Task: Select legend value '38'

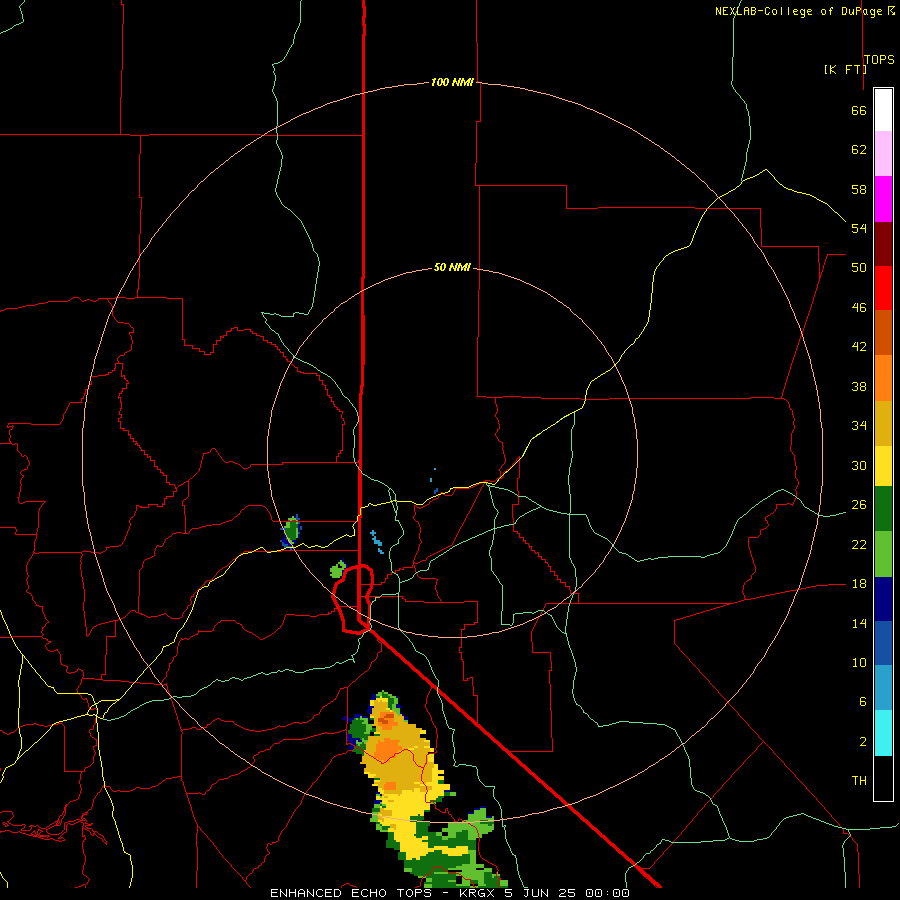Action: pyautogui.click(x=859, y=386)
